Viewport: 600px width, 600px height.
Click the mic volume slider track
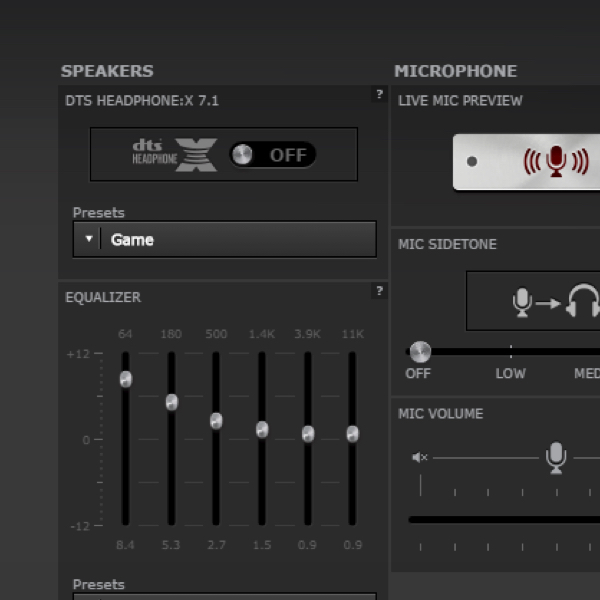[x=504, y=519]
